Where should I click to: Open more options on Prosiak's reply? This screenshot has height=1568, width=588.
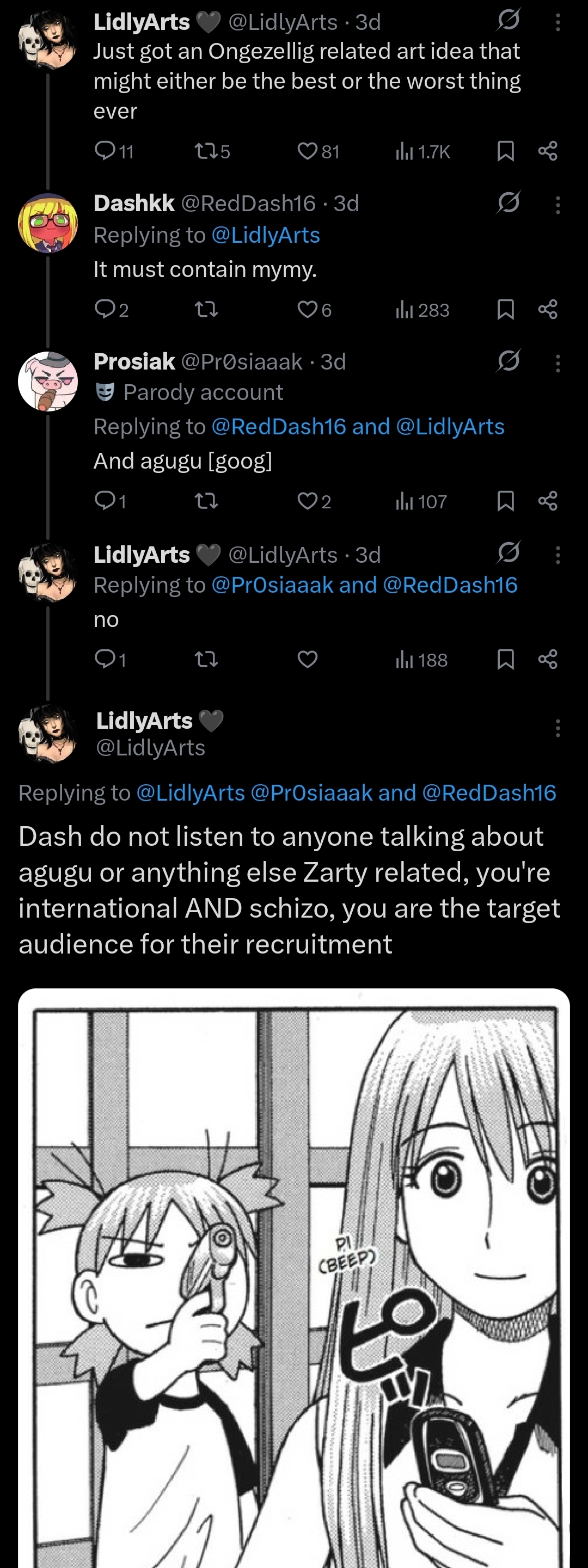[558, 364]
